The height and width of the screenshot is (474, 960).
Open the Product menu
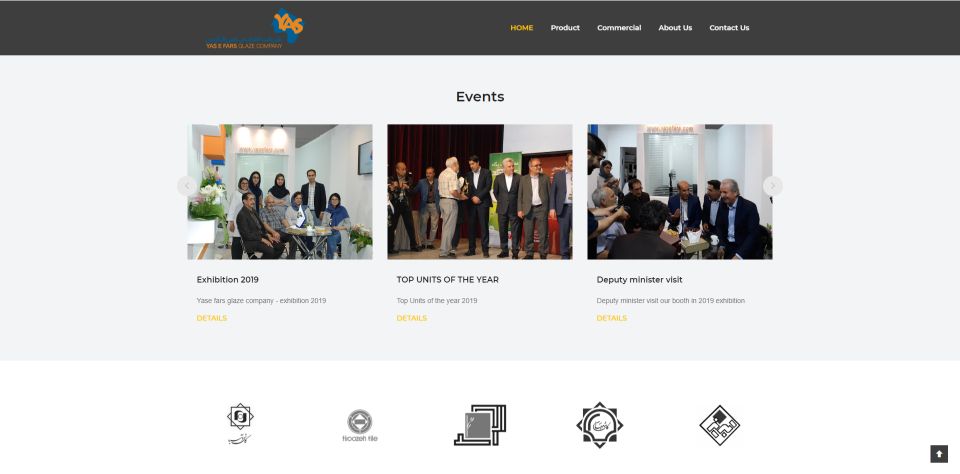tap(565, 28)
